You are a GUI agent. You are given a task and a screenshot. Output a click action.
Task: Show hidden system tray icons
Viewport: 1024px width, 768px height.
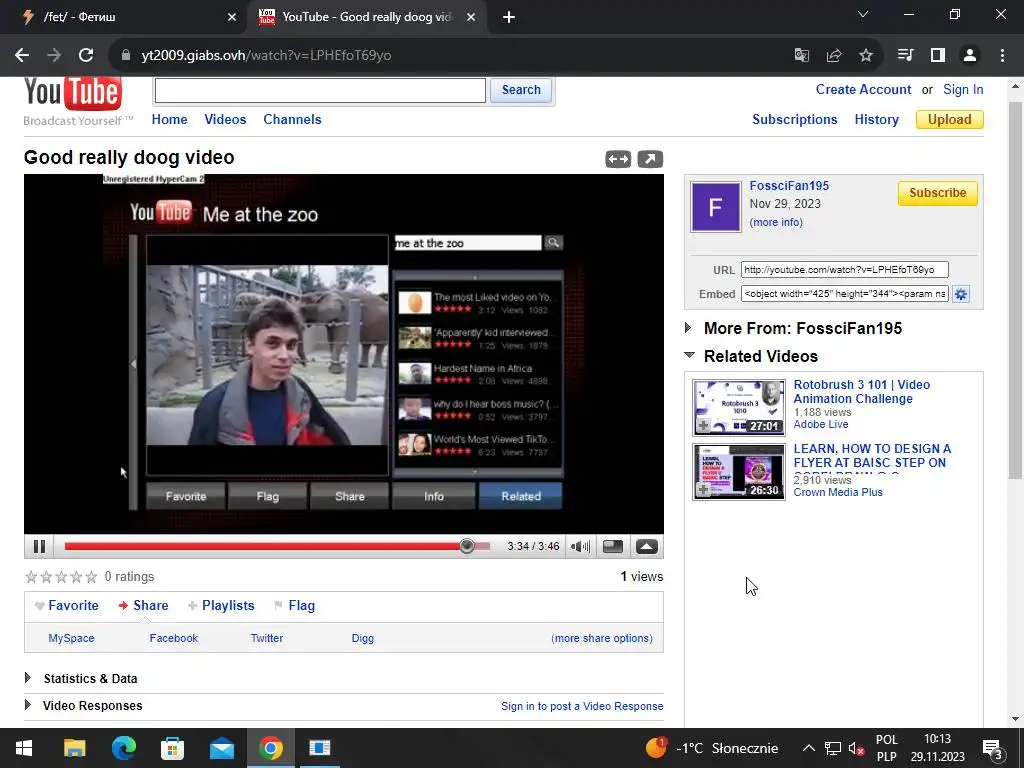pos(808,748)
